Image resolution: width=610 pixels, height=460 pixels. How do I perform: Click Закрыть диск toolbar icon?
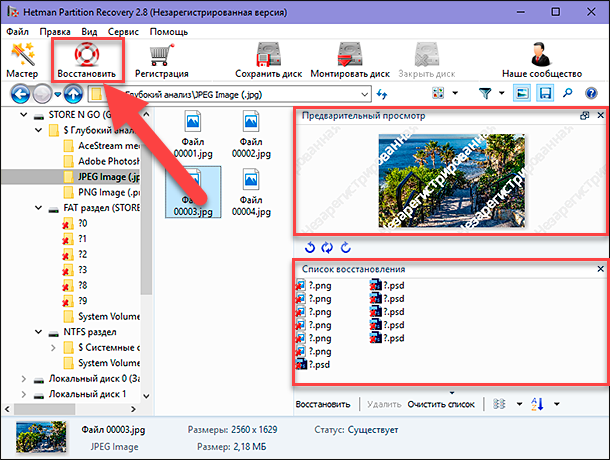[426, 60]
